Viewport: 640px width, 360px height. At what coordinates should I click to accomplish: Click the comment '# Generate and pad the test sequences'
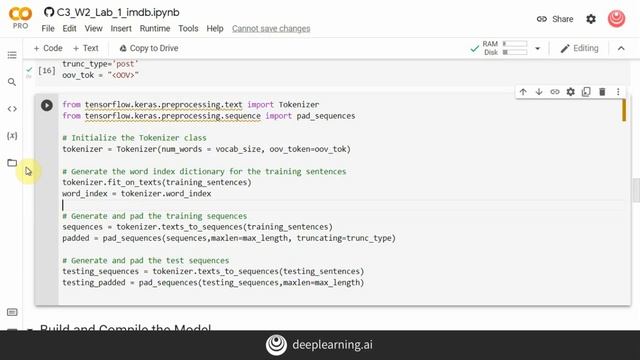pos(146,260)
